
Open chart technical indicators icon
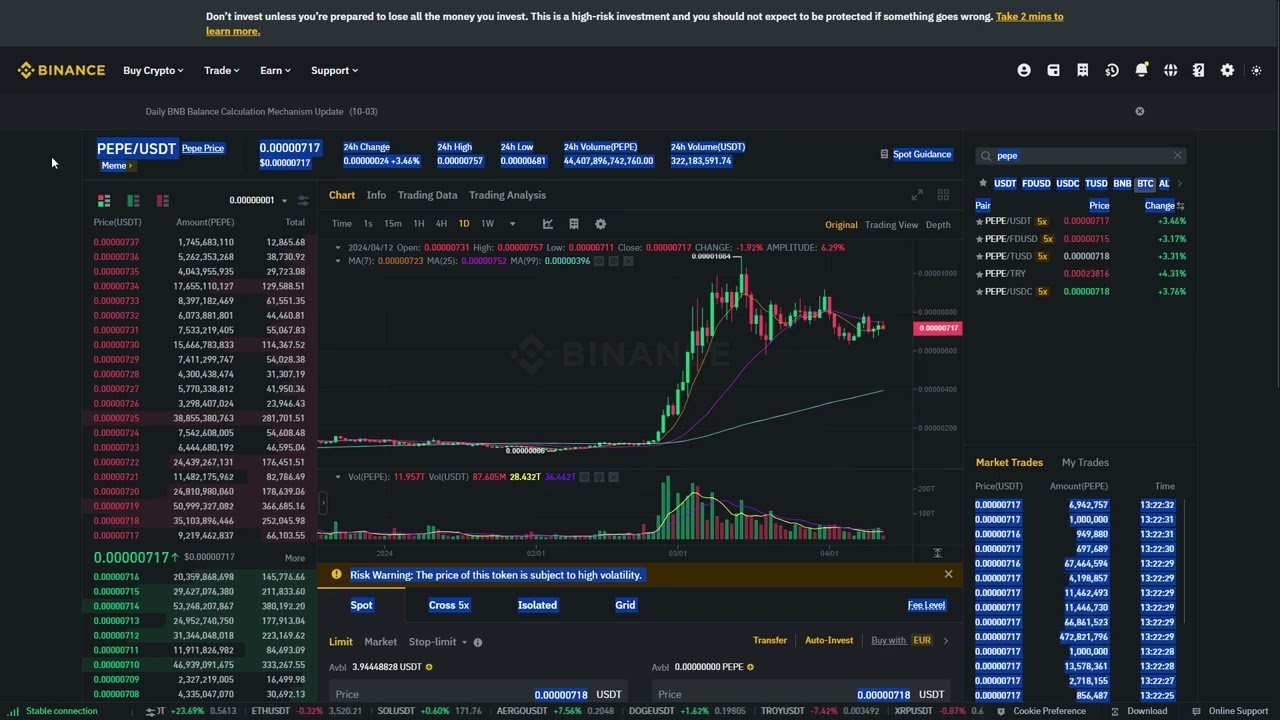(x=547, y=224)
